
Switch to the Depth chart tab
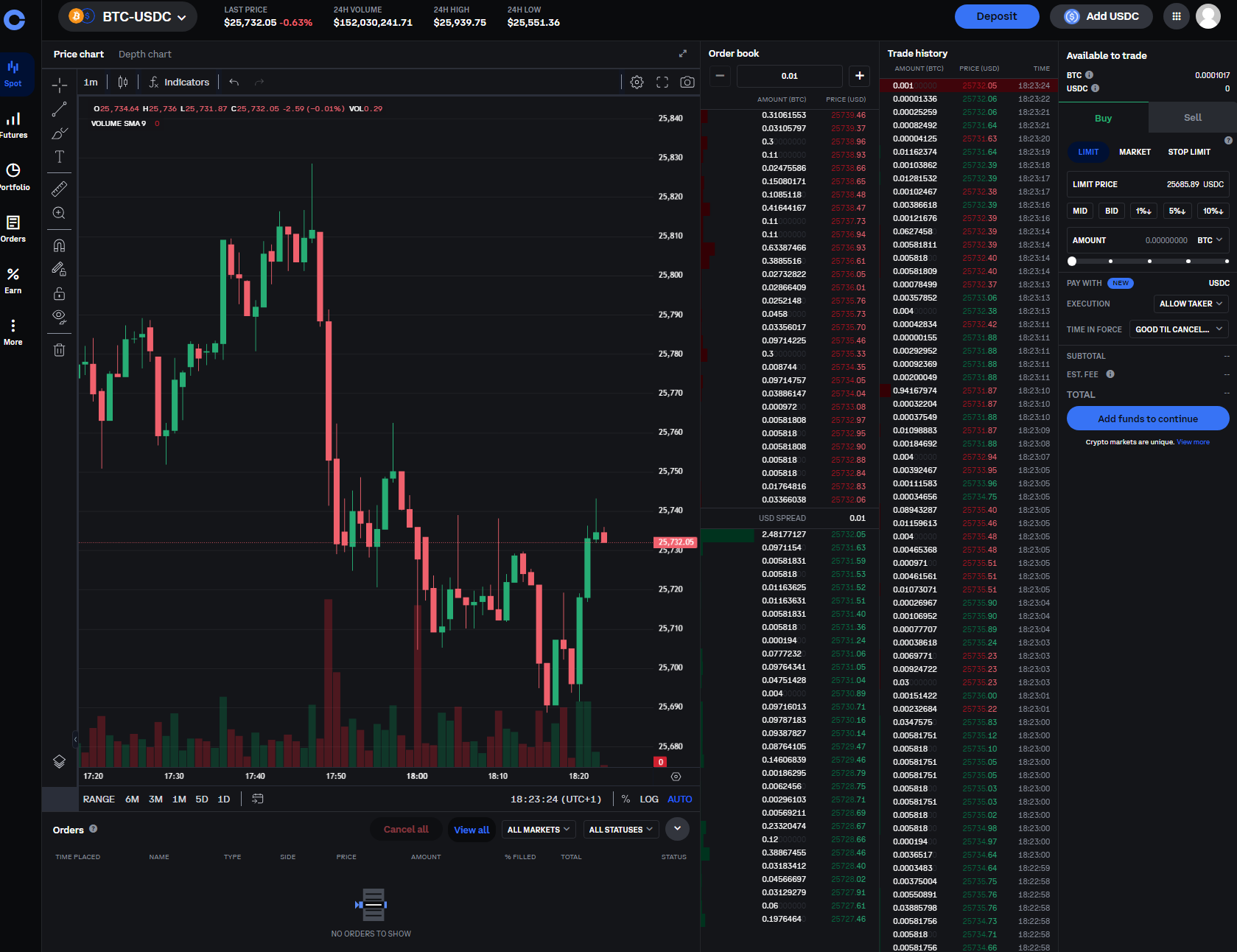(x=144, y=54)
